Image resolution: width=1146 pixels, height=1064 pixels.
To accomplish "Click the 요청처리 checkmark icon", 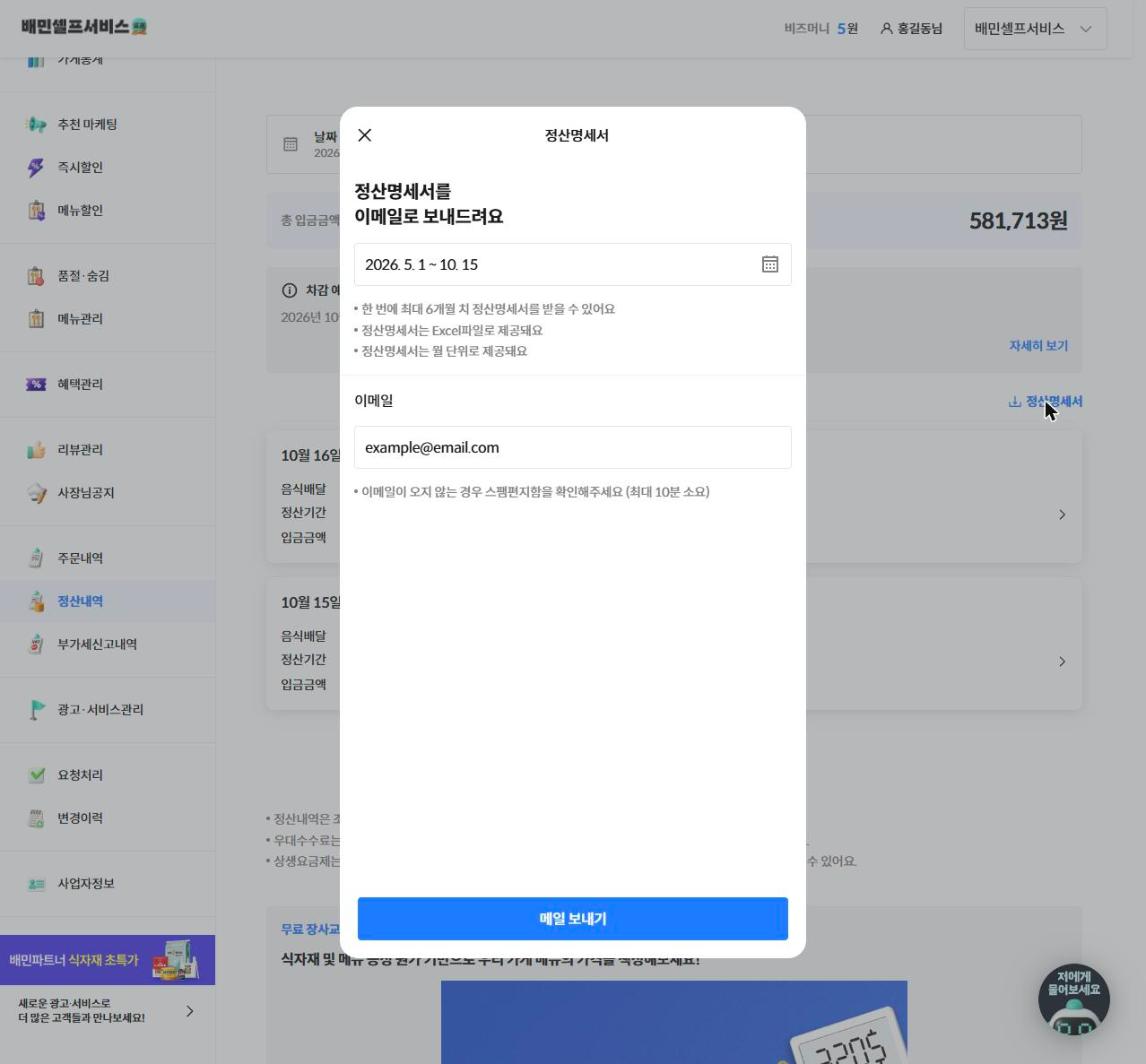I will click(36, 775).
